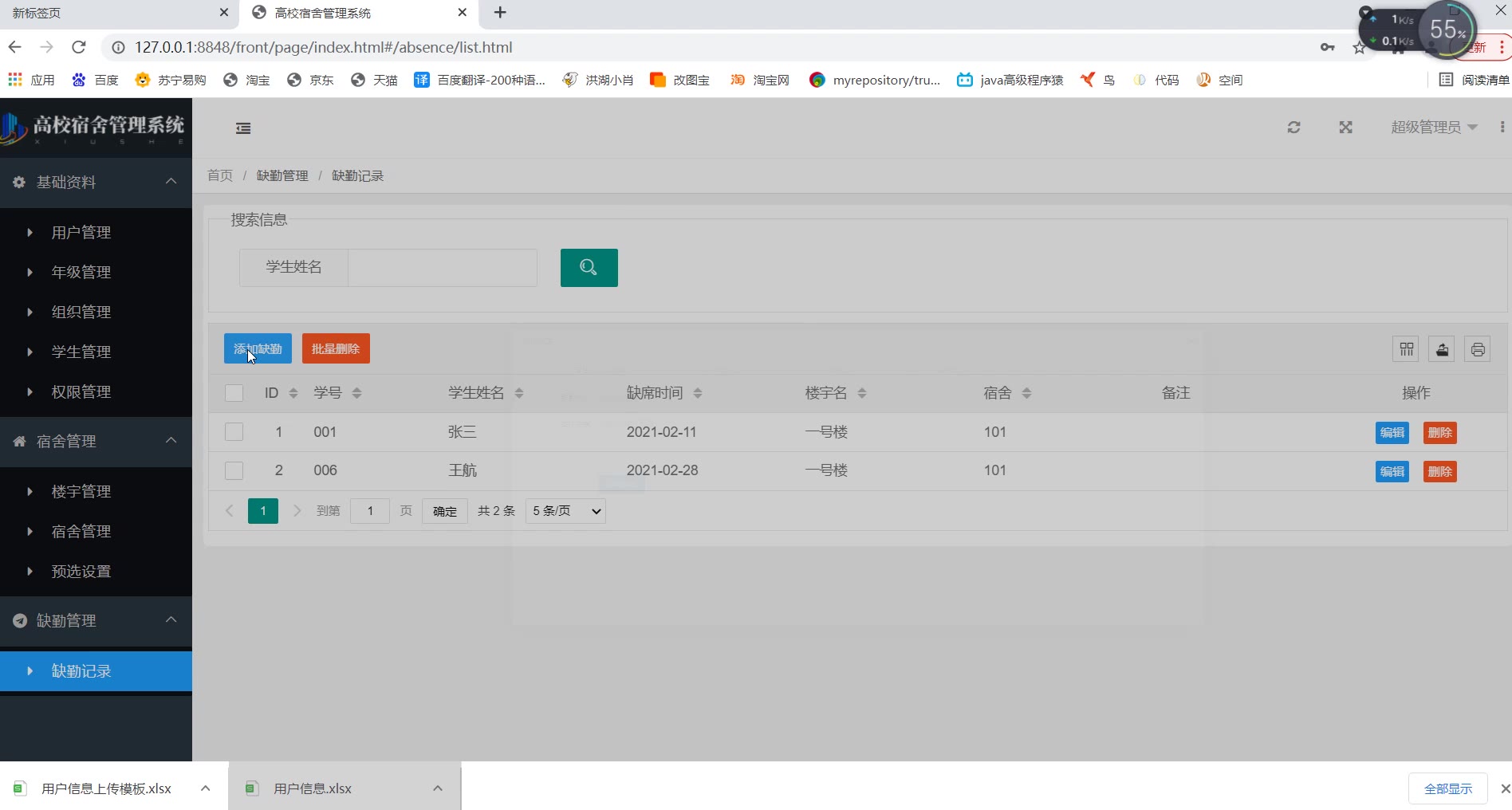Edit the record for 王航
Viewport: 1512px width, 810px height.
1392,472
